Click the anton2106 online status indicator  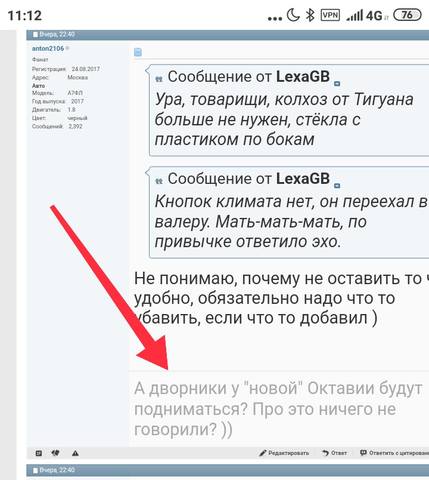point(67,49)
